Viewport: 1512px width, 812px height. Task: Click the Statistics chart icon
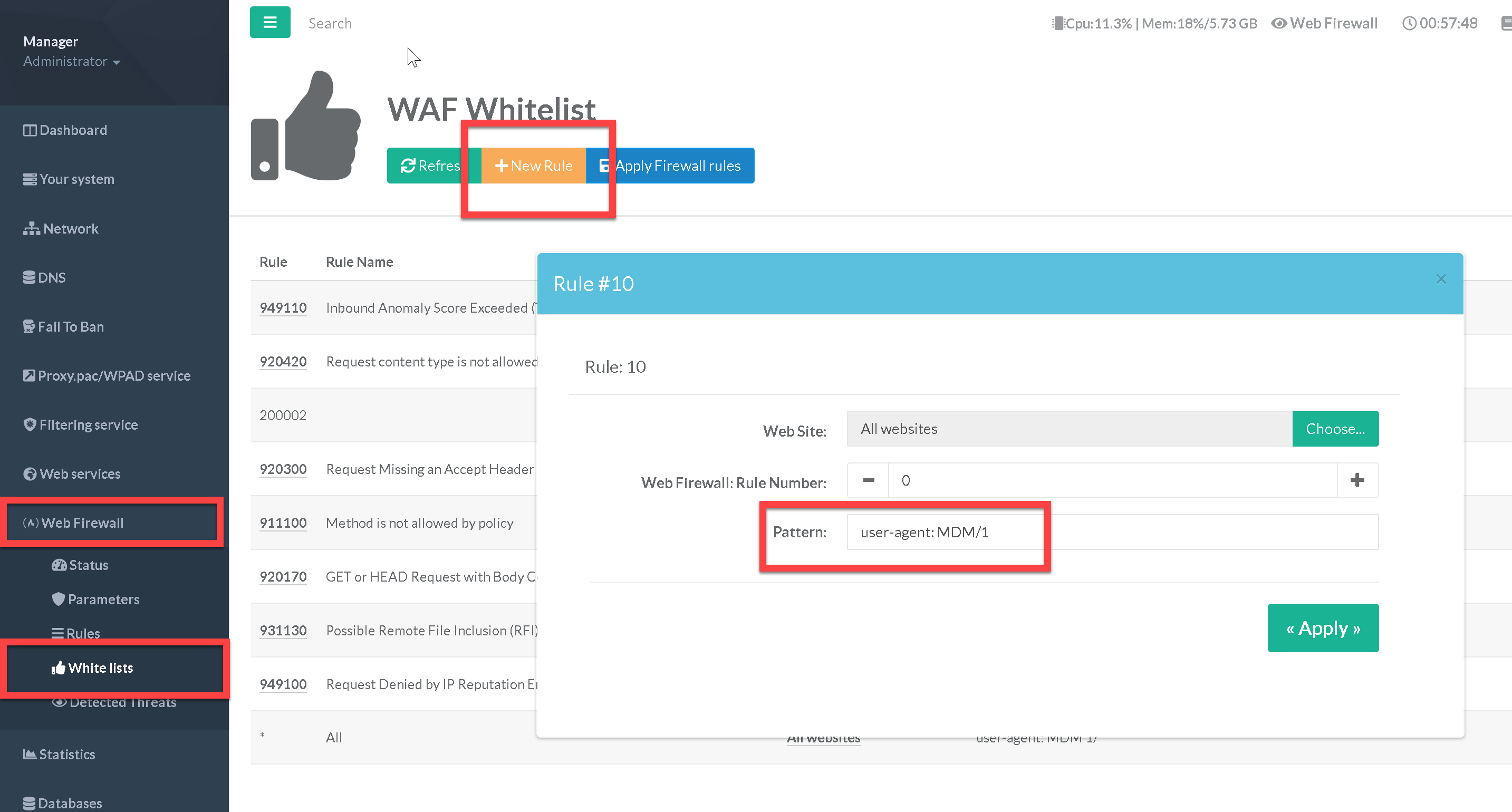30,754
